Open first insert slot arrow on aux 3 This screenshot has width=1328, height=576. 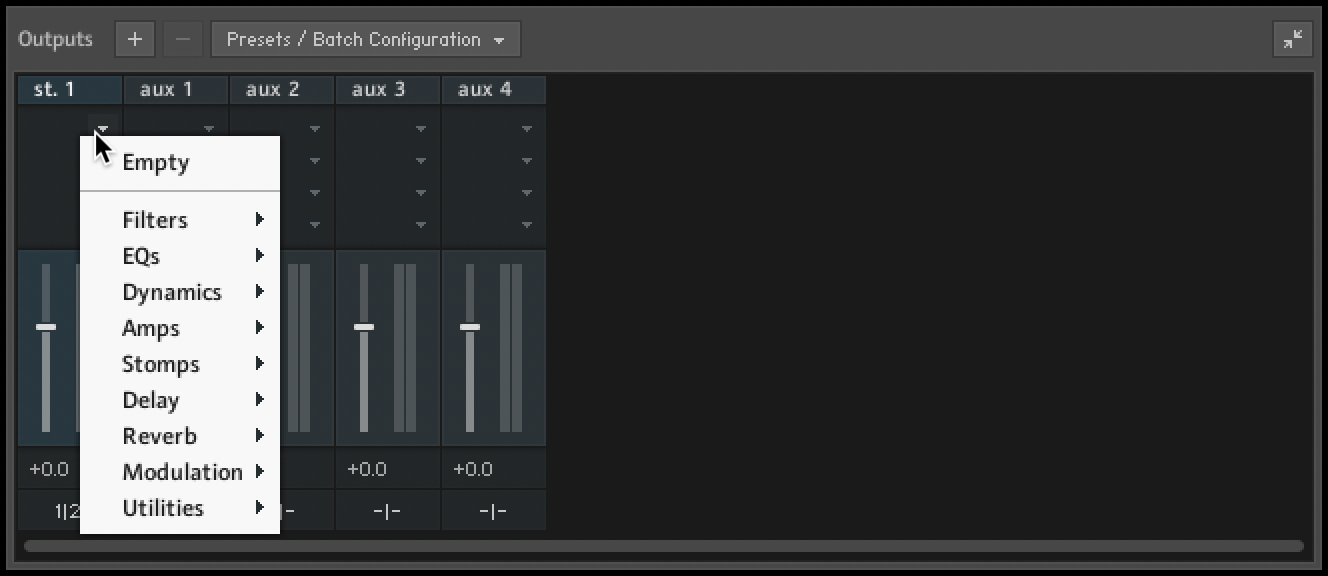[421, 129]
